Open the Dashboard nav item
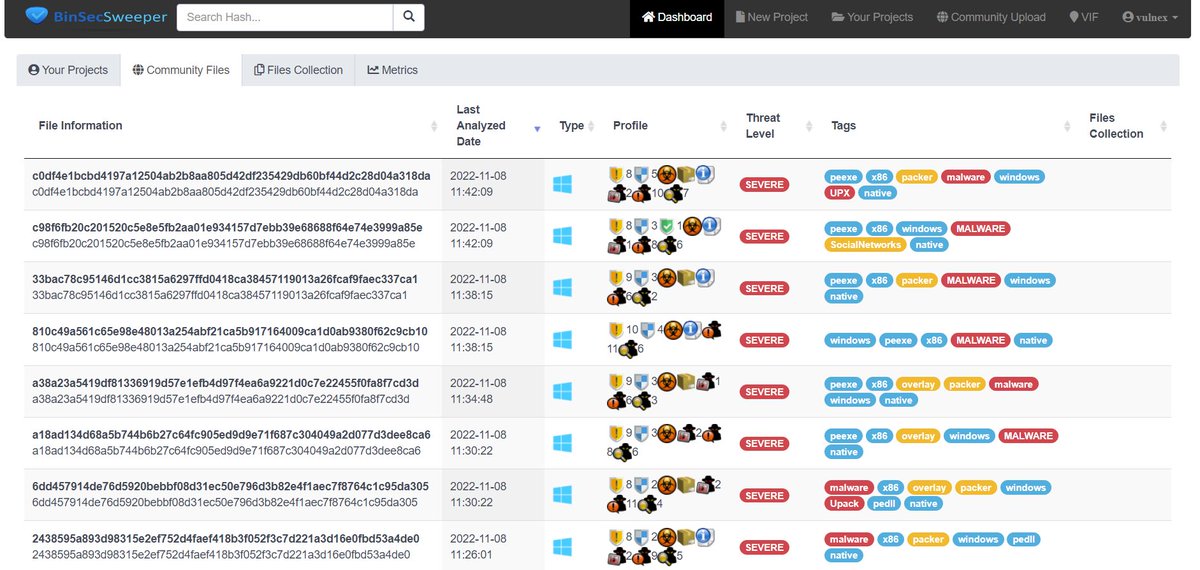 coord(677,17)
